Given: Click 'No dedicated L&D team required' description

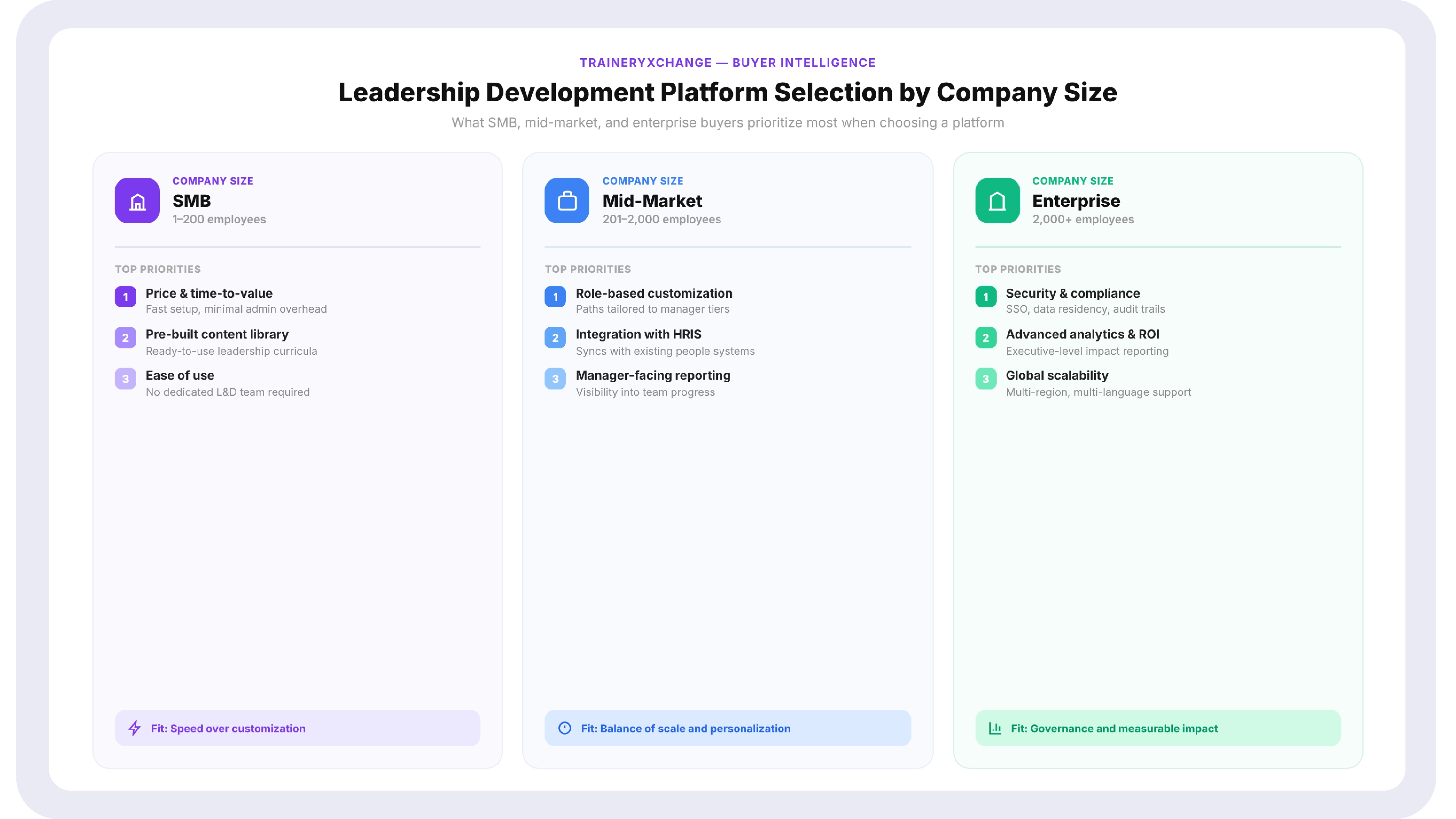Looking at the screenshot, I should [228, 392].
